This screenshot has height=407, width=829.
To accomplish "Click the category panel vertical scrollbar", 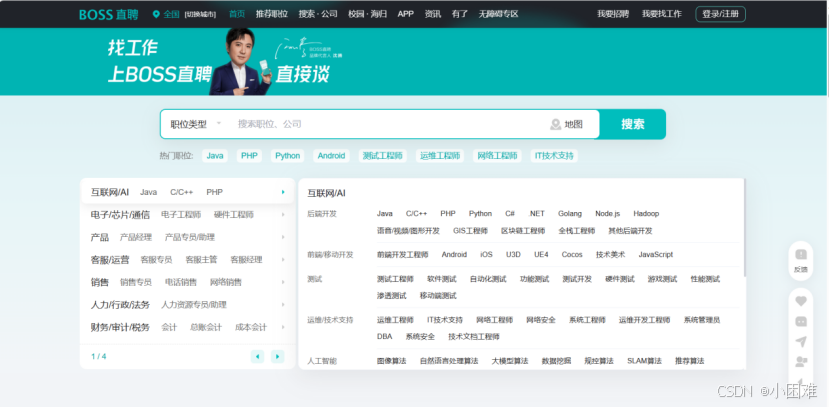I will click(x=744, y=227).
